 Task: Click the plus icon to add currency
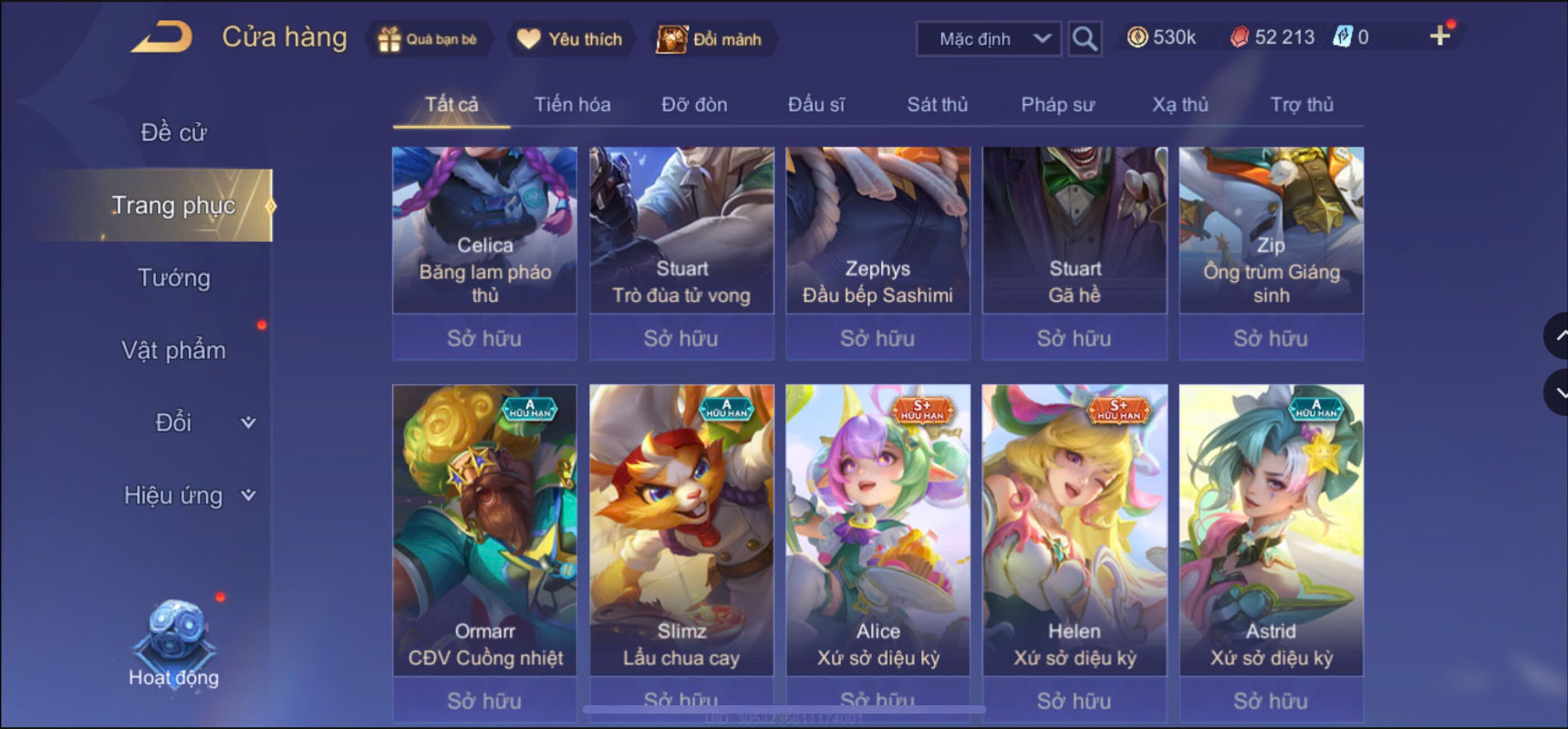(x=1439, y=36)
